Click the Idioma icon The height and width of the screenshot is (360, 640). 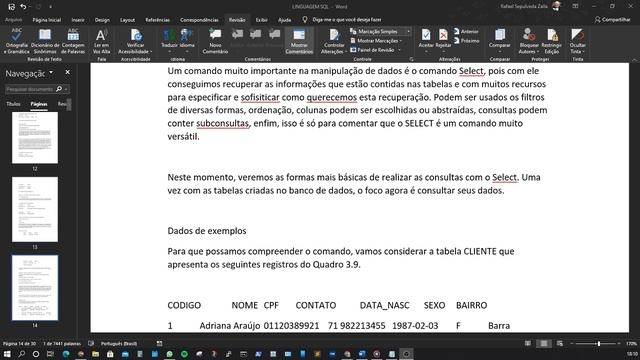(x=187, y=35)
